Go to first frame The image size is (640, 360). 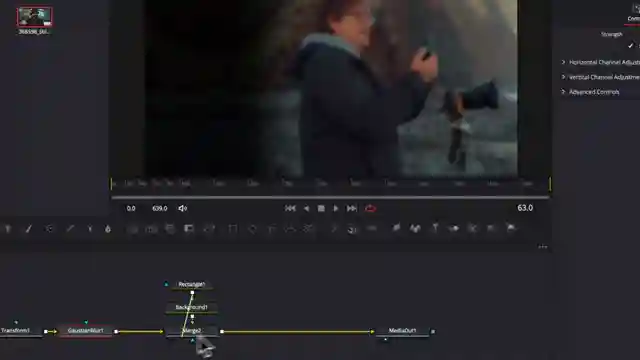click(x=290, y=209)
